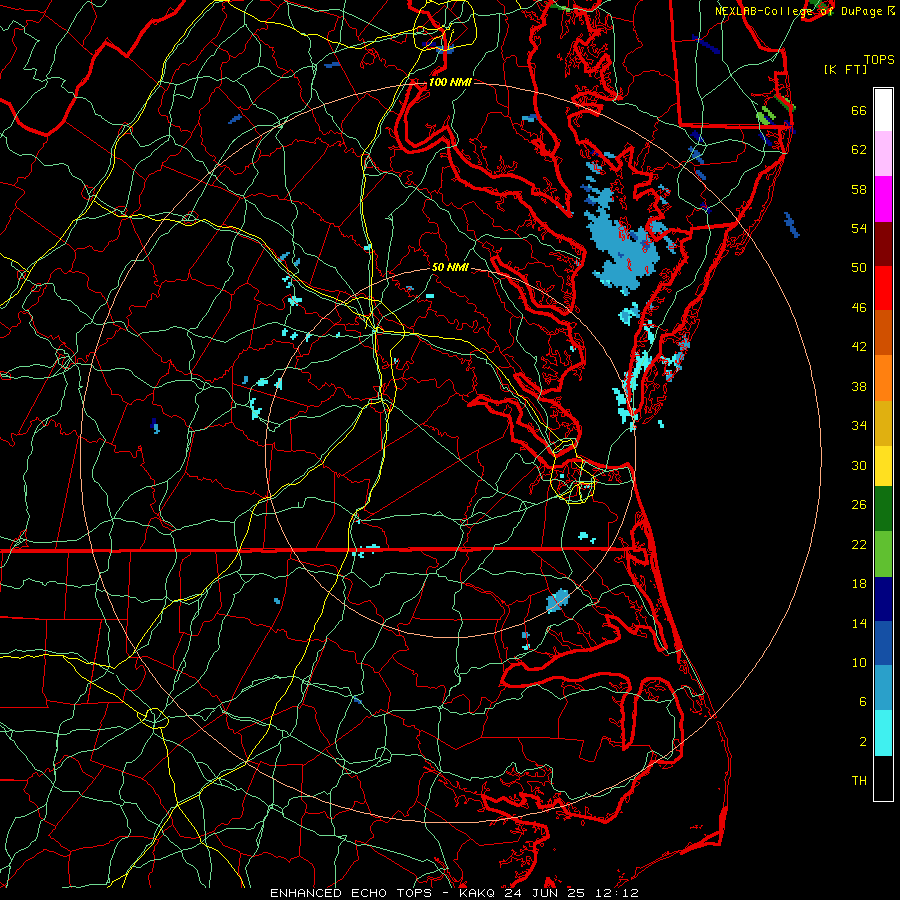900x900 pixels.
Task: Click the orange 38 kft legend swatch
Action: [x=883, y=378]
